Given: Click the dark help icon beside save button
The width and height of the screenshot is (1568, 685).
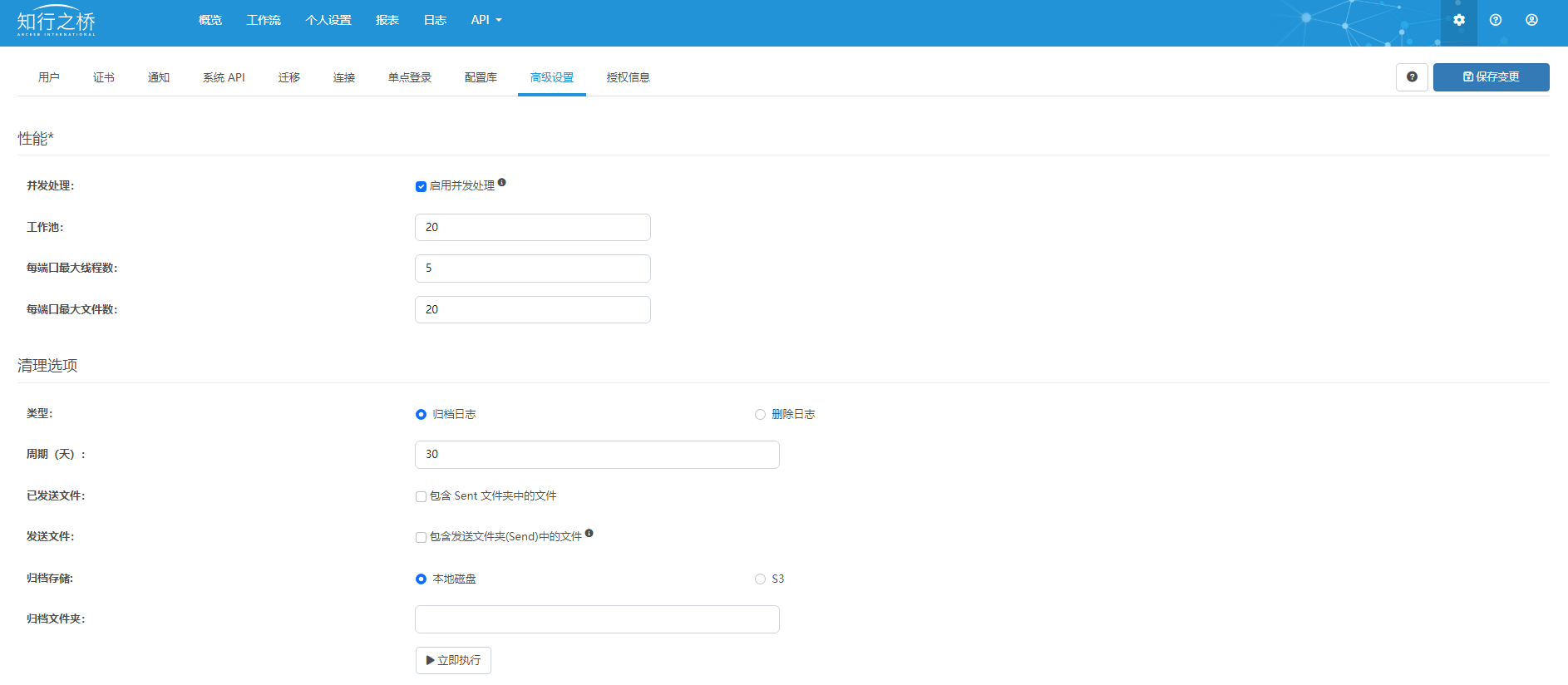Looking at the screenshot, I should 1411,77.
